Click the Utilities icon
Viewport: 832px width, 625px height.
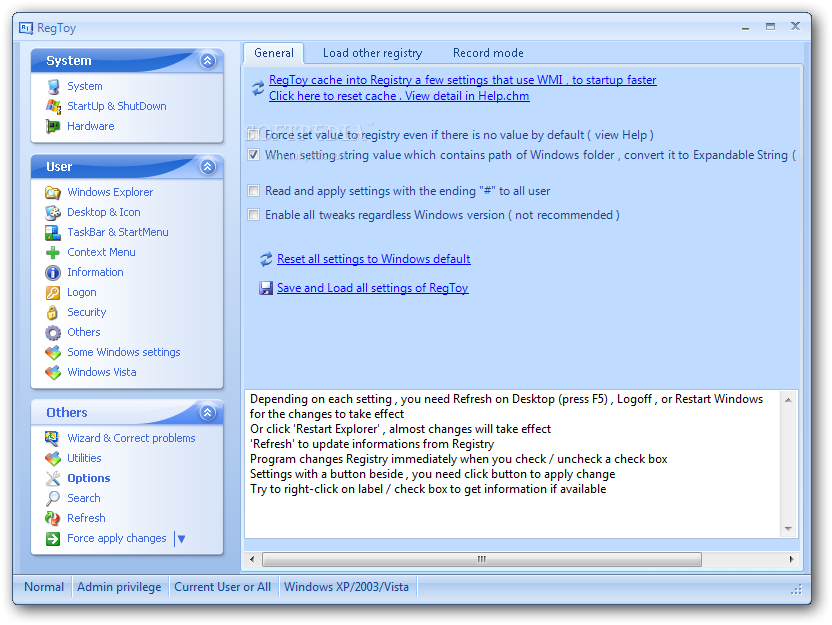53,458
